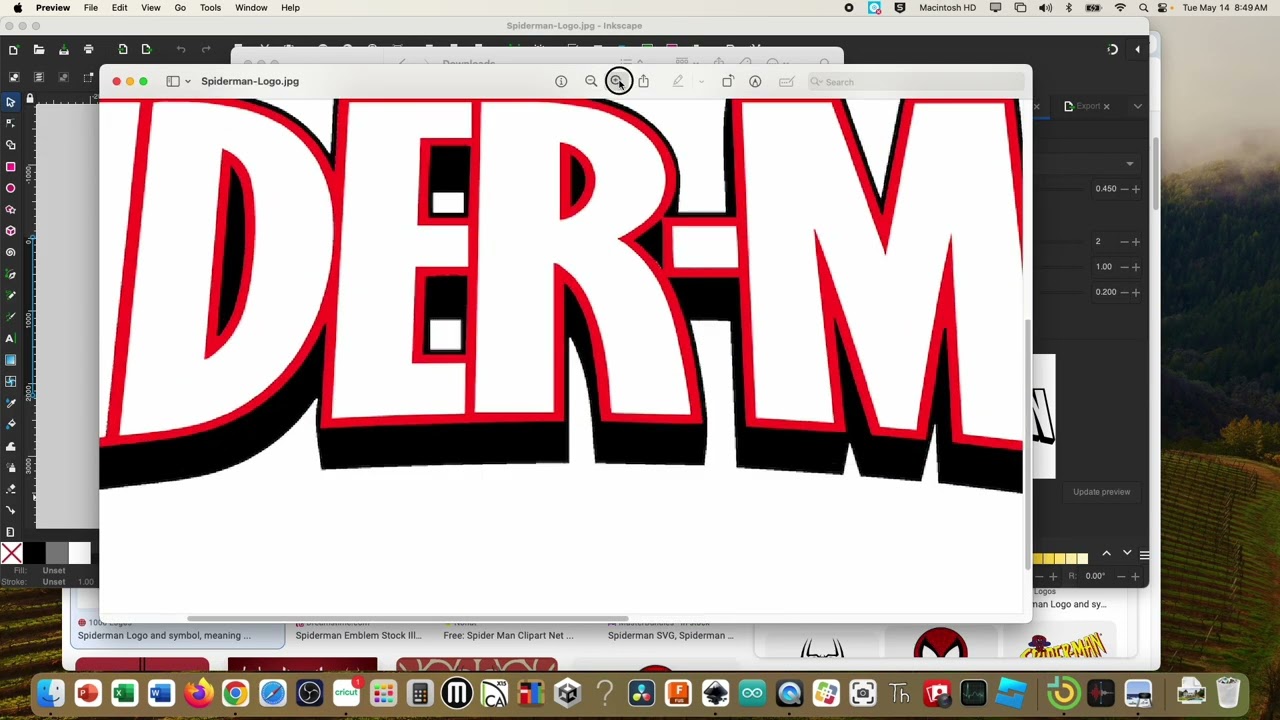Screen dimensions: 1280x720
Task: Click Inkscape Undo arrow
Action: click(x=181, y=49)
